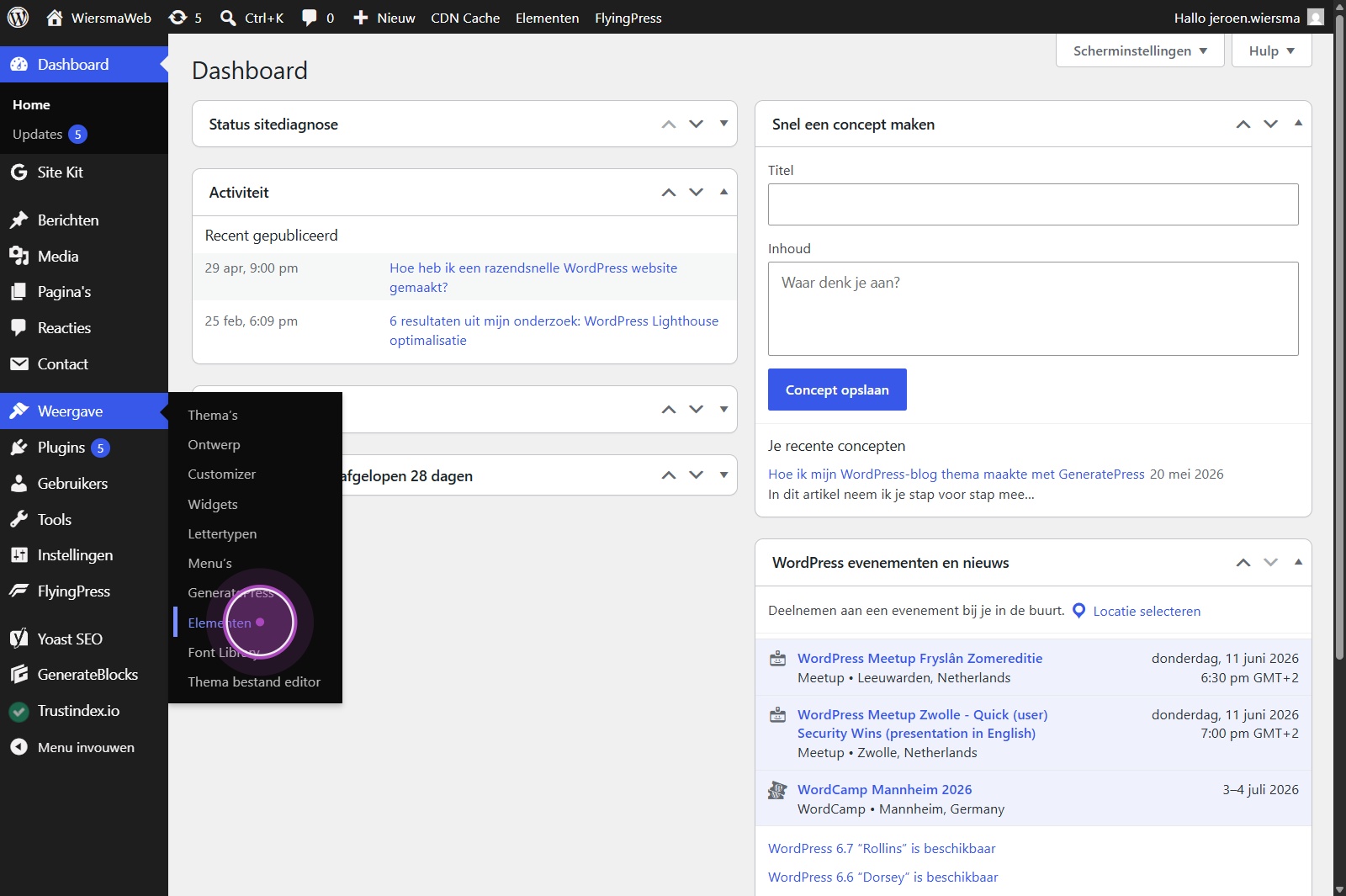Open FlyingPress icon in sidebar
The width and height of the screenshot is (1346, 896).
(x=19, y=591)
